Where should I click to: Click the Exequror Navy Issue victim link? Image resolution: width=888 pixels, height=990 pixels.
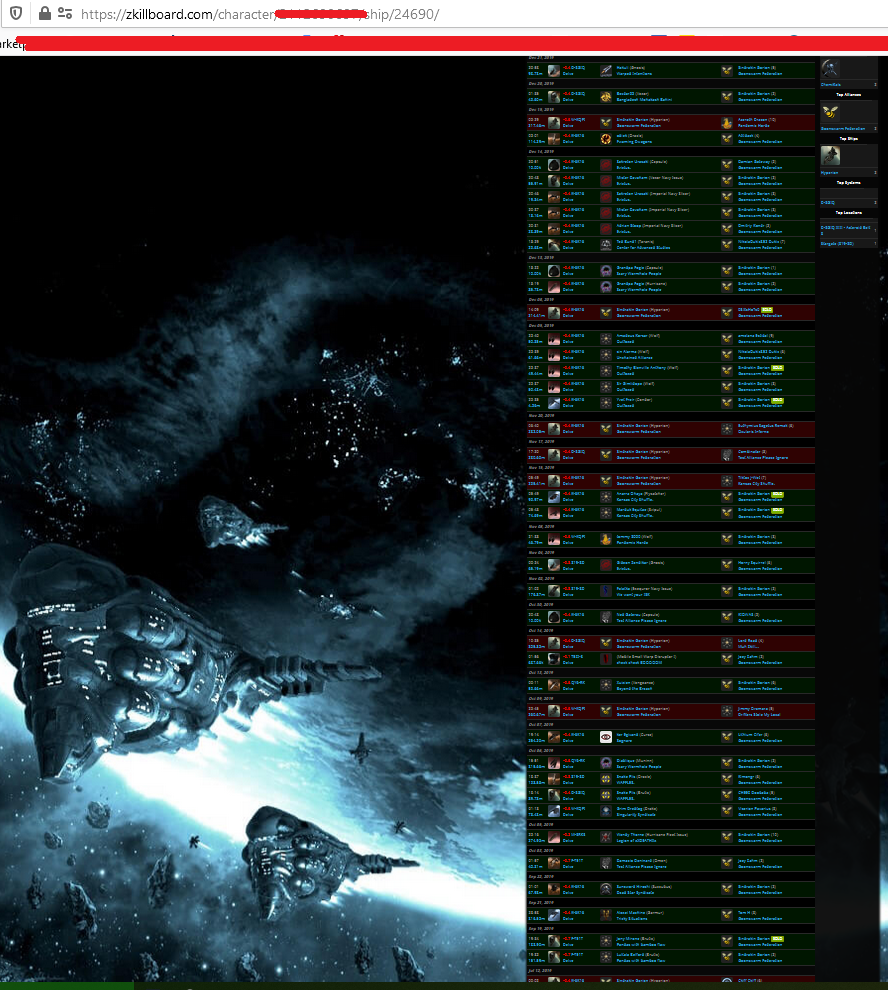[x=644, y=588]
